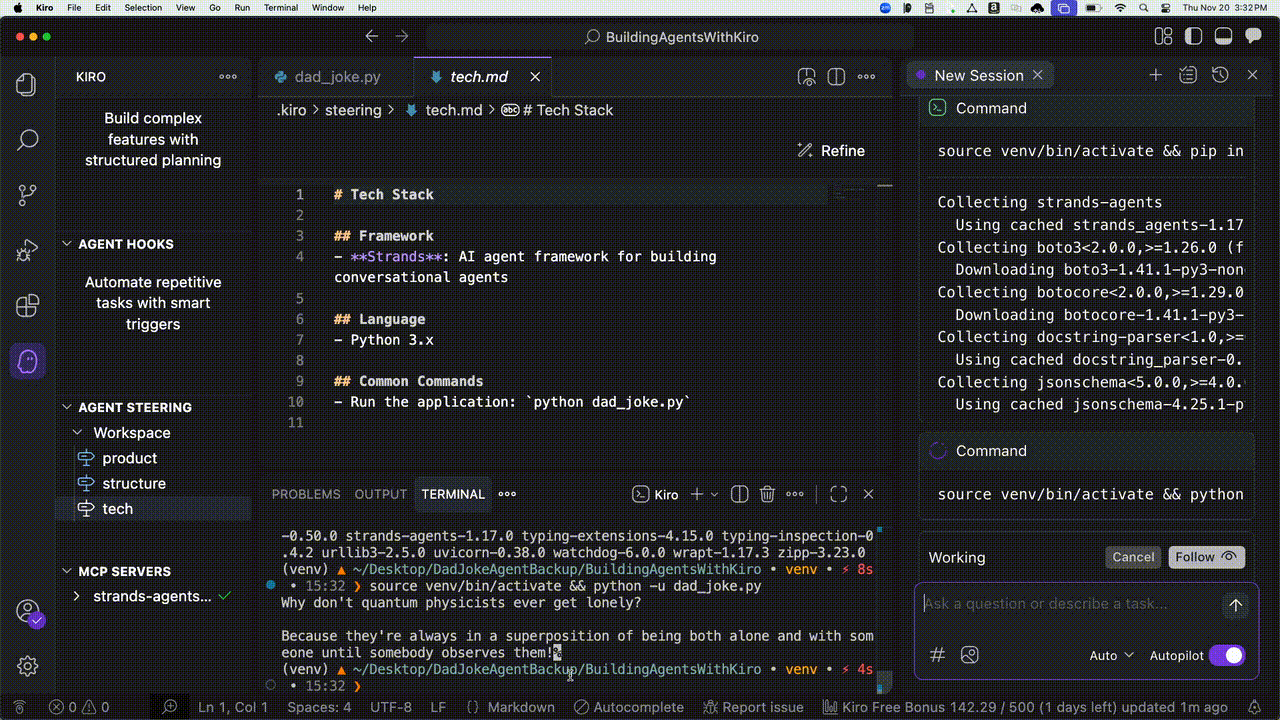Open KIRO sidebar more actions ellipsis
Screen dimensions: 1280x720
pos(228,77)
